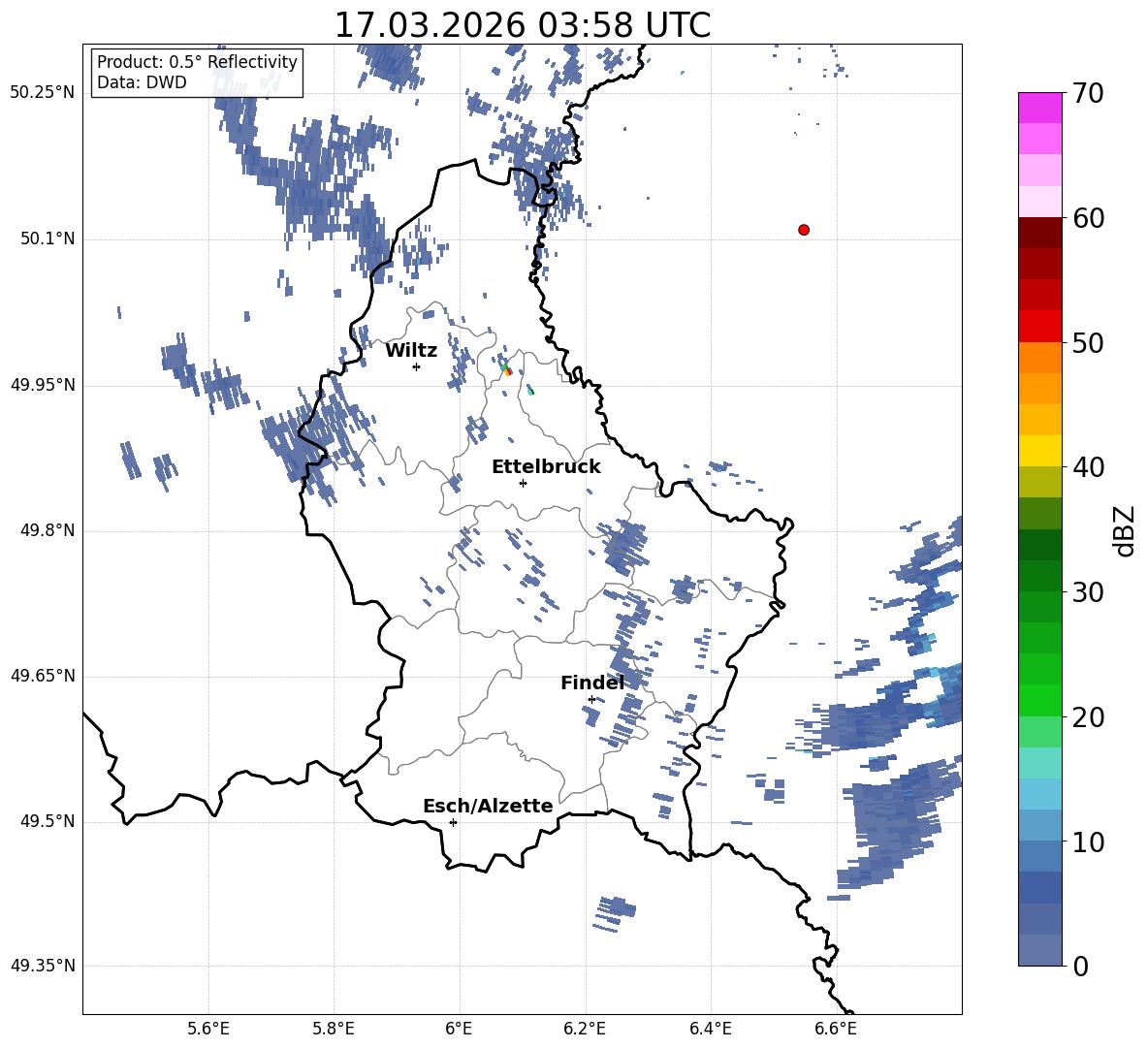Click the colorbar tick label 10
The image size is (1148, 1048).
click(x=1088, y=842)
